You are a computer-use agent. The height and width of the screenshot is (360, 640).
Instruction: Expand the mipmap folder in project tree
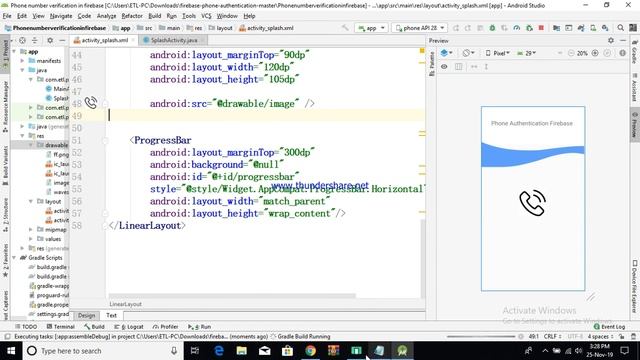click(x=31, y=229)
